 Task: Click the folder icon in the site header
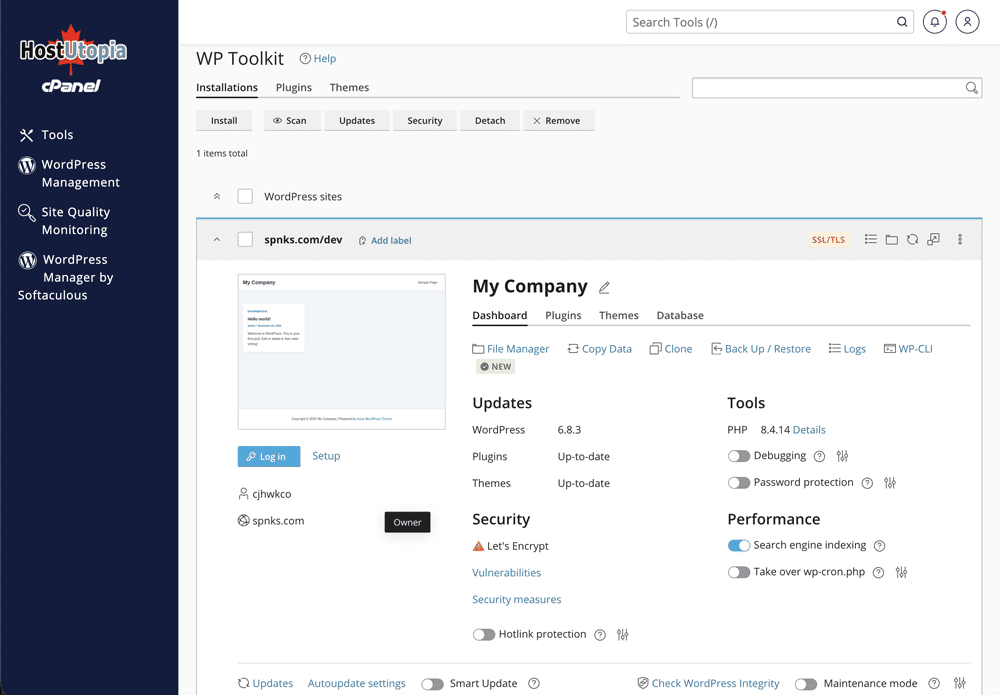891,240
